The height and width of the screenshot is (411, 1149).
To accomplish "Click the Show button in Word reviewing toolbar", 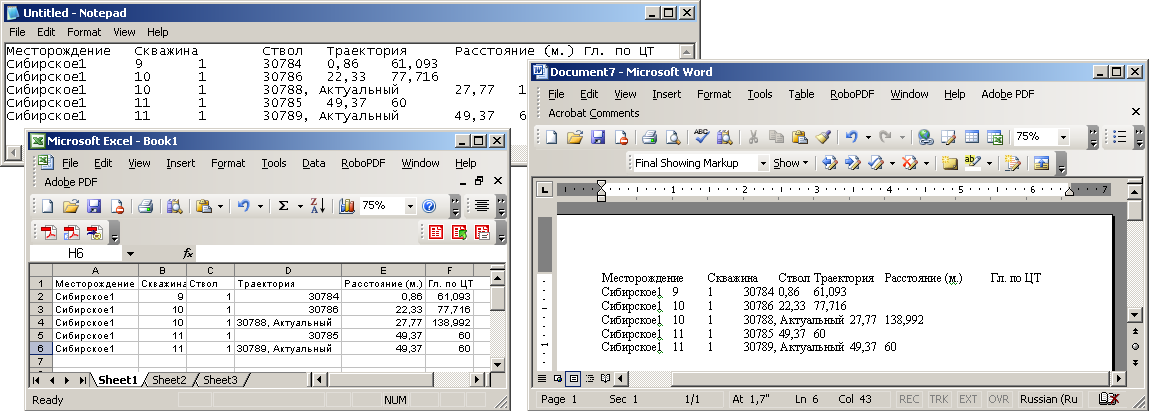I will coord(790,163).
